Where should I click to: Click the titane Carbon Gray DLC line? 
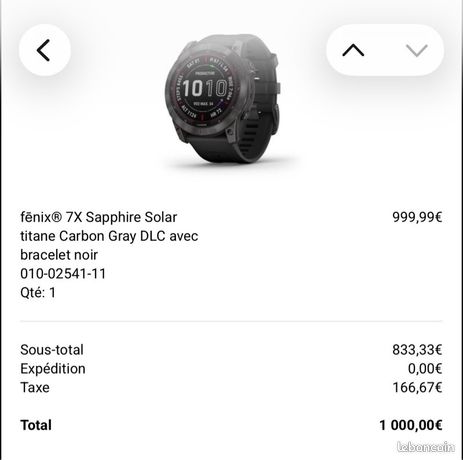[x=109, y=236]
